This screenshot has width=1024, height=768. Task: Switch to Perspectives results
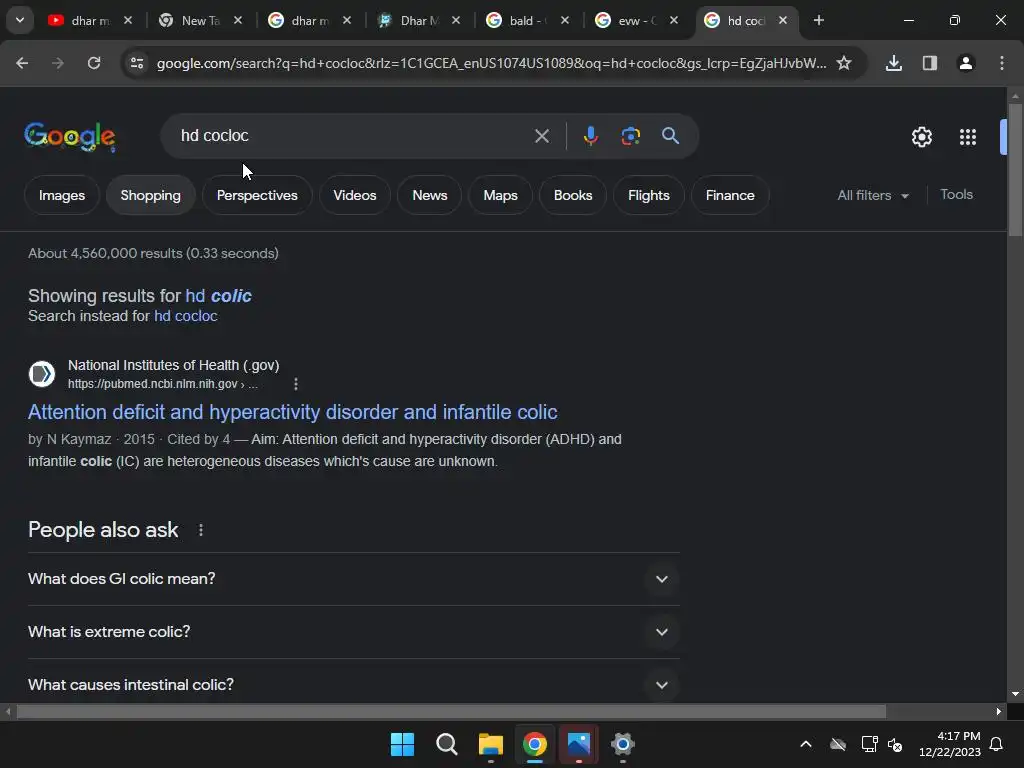[257, 195]
